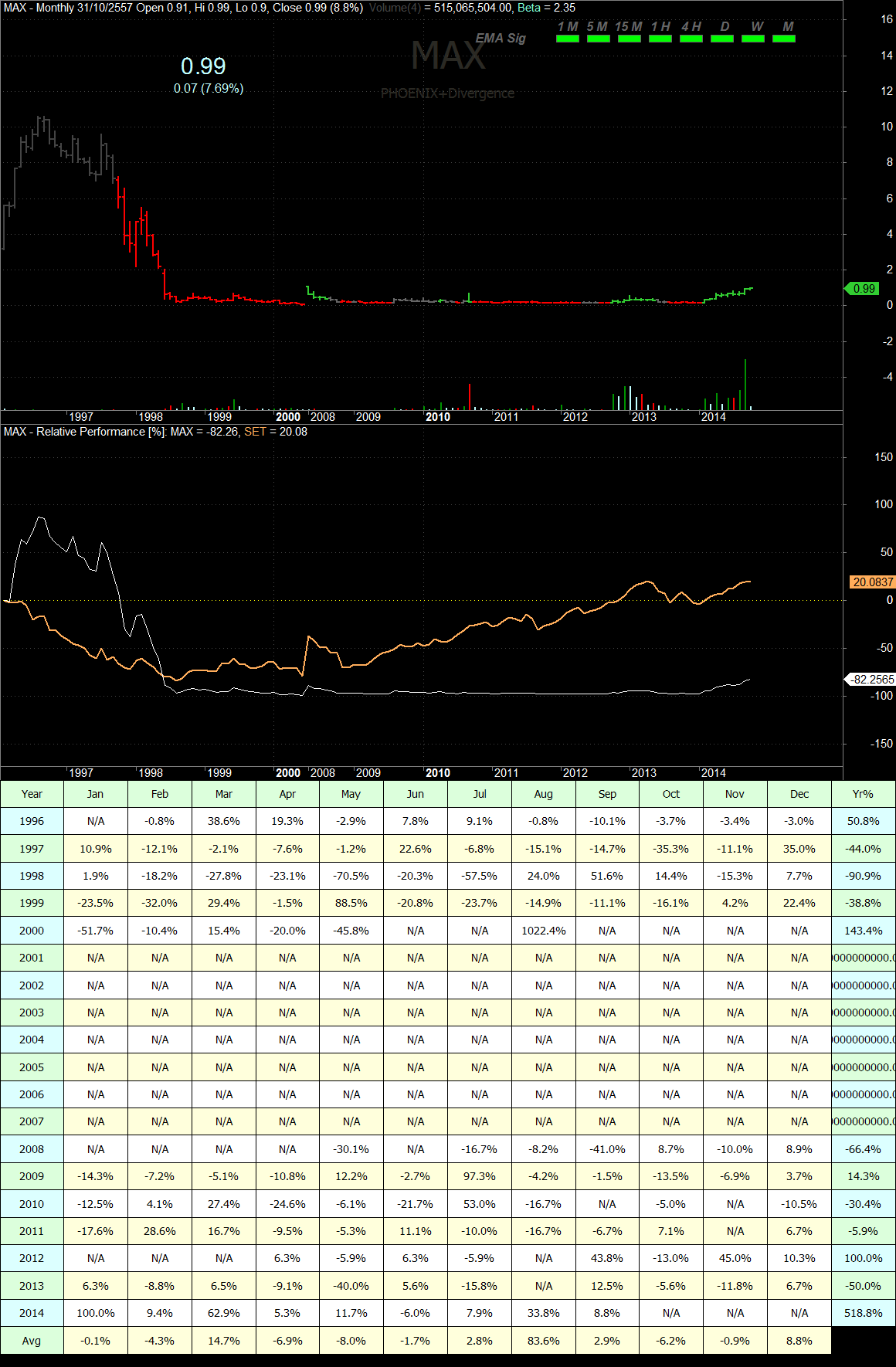Click 1998 on the price chart time axis
This screenshot has width=896, height=1367.
click(150, 417)
